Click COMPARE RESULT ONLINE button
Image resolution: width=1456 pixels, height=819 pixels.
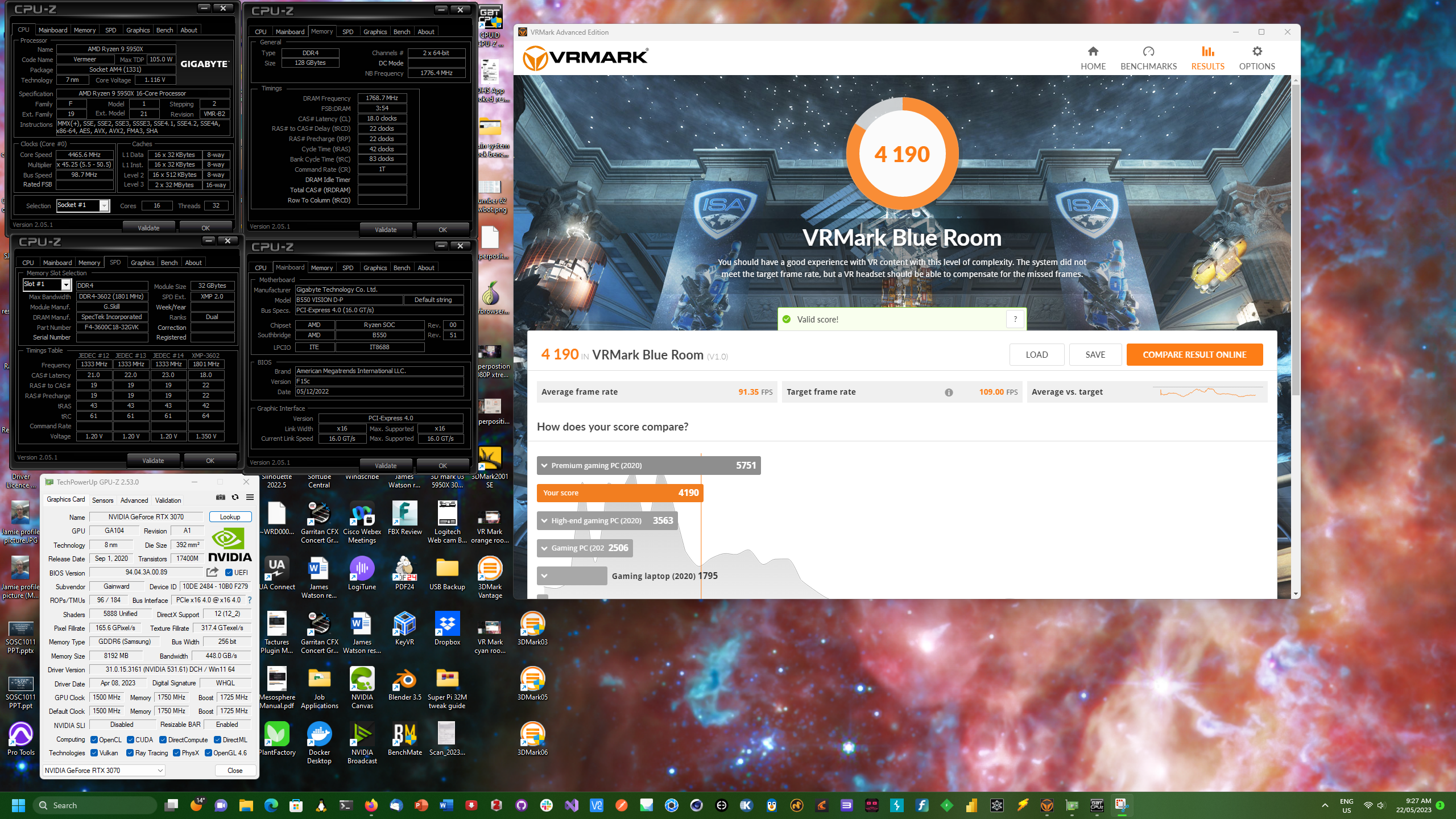(1194, 354)
